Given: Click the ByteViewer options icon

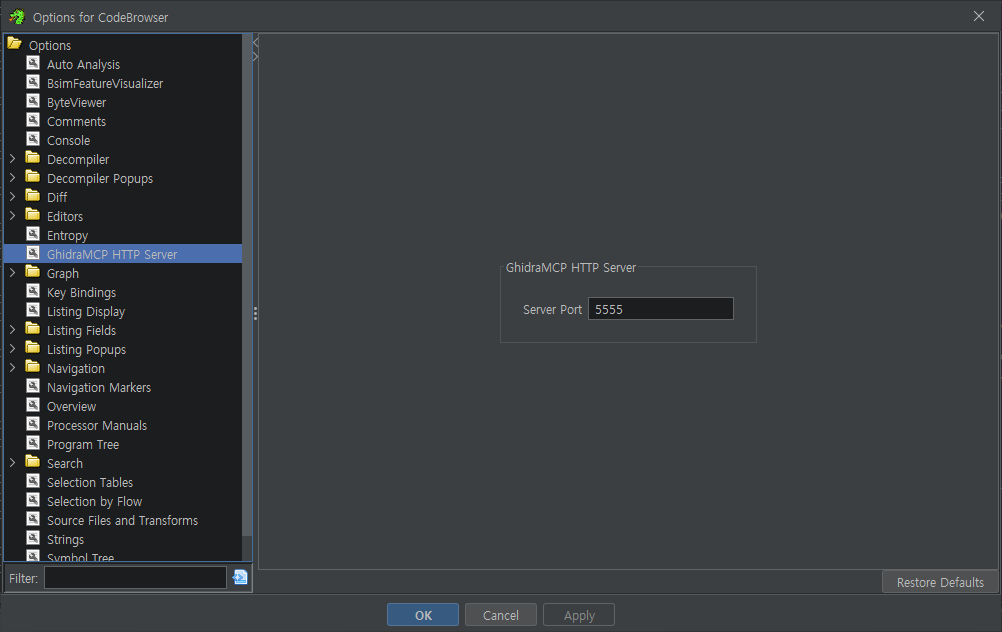Looking at the screenshot, I should point(33,102).
